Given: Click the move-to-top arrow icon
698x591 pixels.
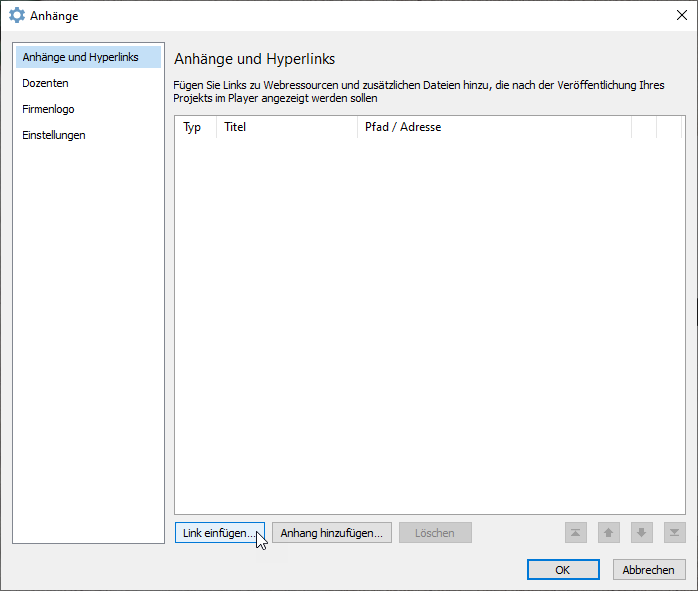Looking at the screenshot, I should [x=576, y=533].
